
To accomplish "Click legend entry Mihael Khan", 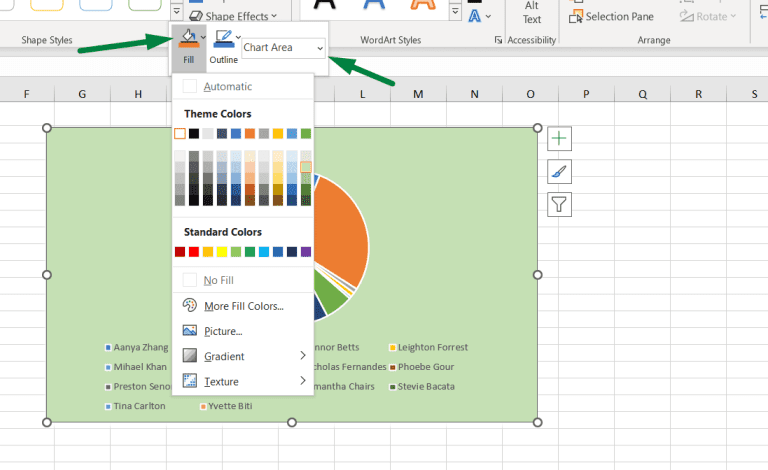I will click(x=136, y=367).
